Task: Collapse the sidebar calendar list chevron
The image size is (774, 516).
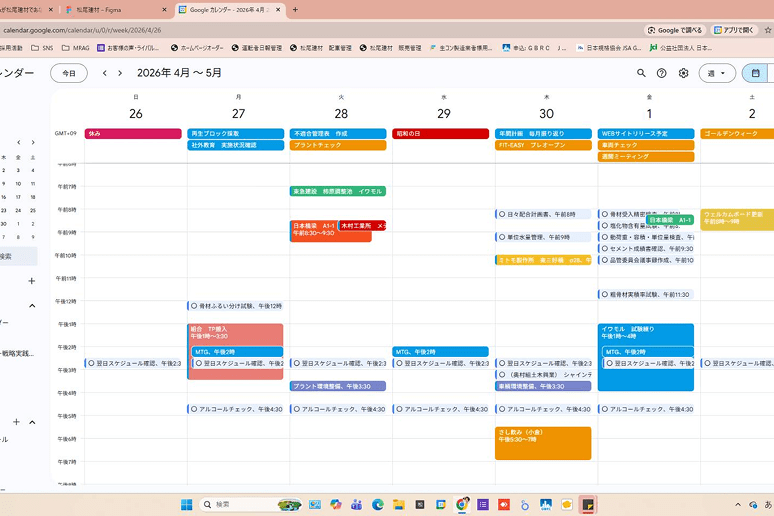Action: tap(32, 306)
